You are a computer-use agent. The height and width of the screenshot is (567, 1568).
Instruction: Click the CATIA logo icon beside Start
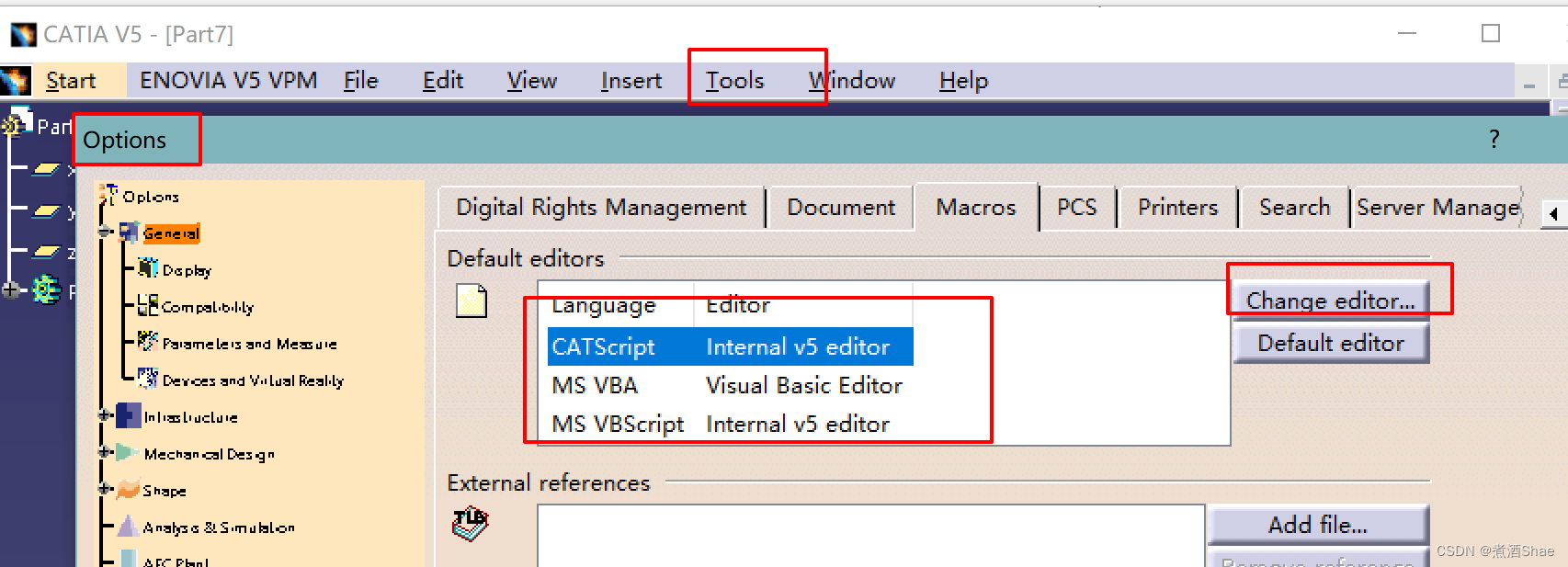(16, 81)
